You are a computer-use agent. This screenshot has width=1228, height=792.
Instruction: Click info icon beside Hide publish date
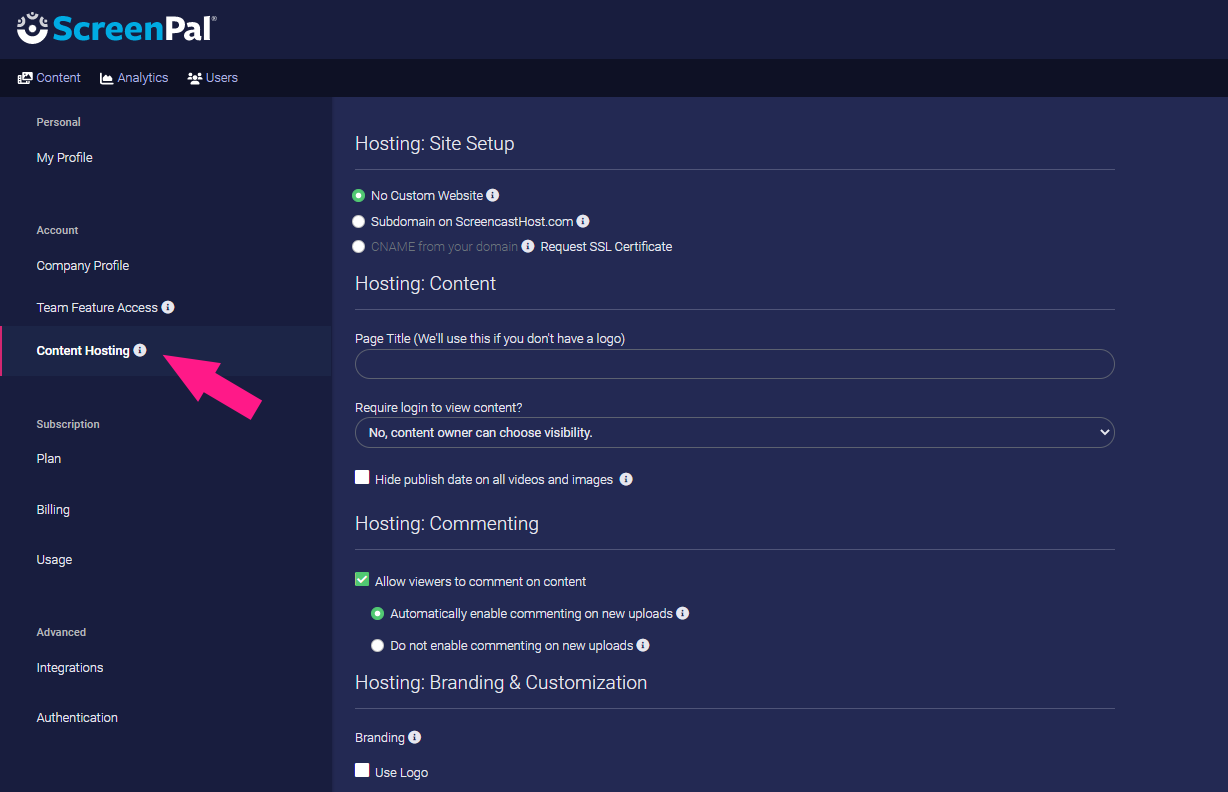[626, 479]
